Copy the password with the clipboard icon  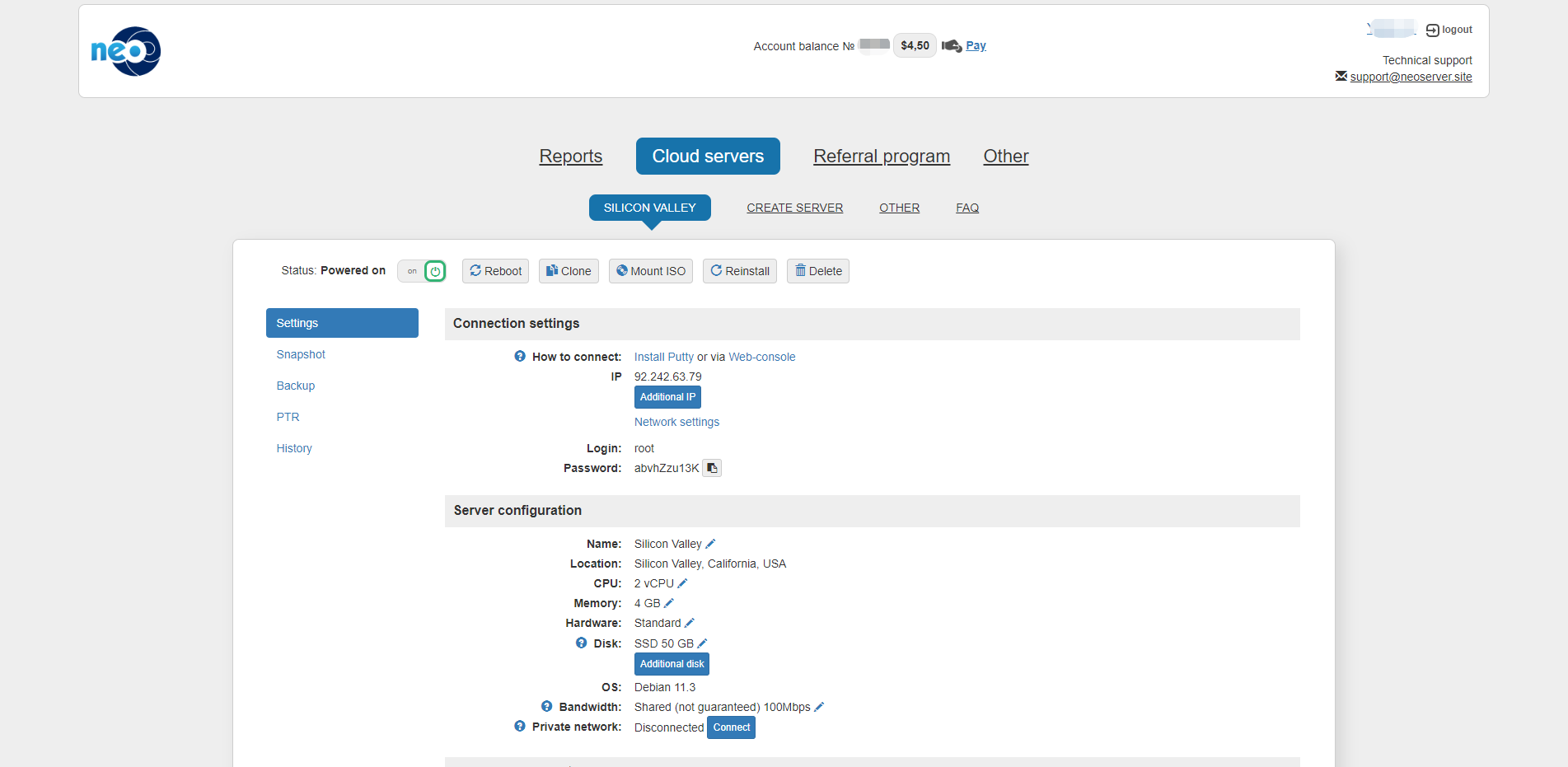(712, 468)
